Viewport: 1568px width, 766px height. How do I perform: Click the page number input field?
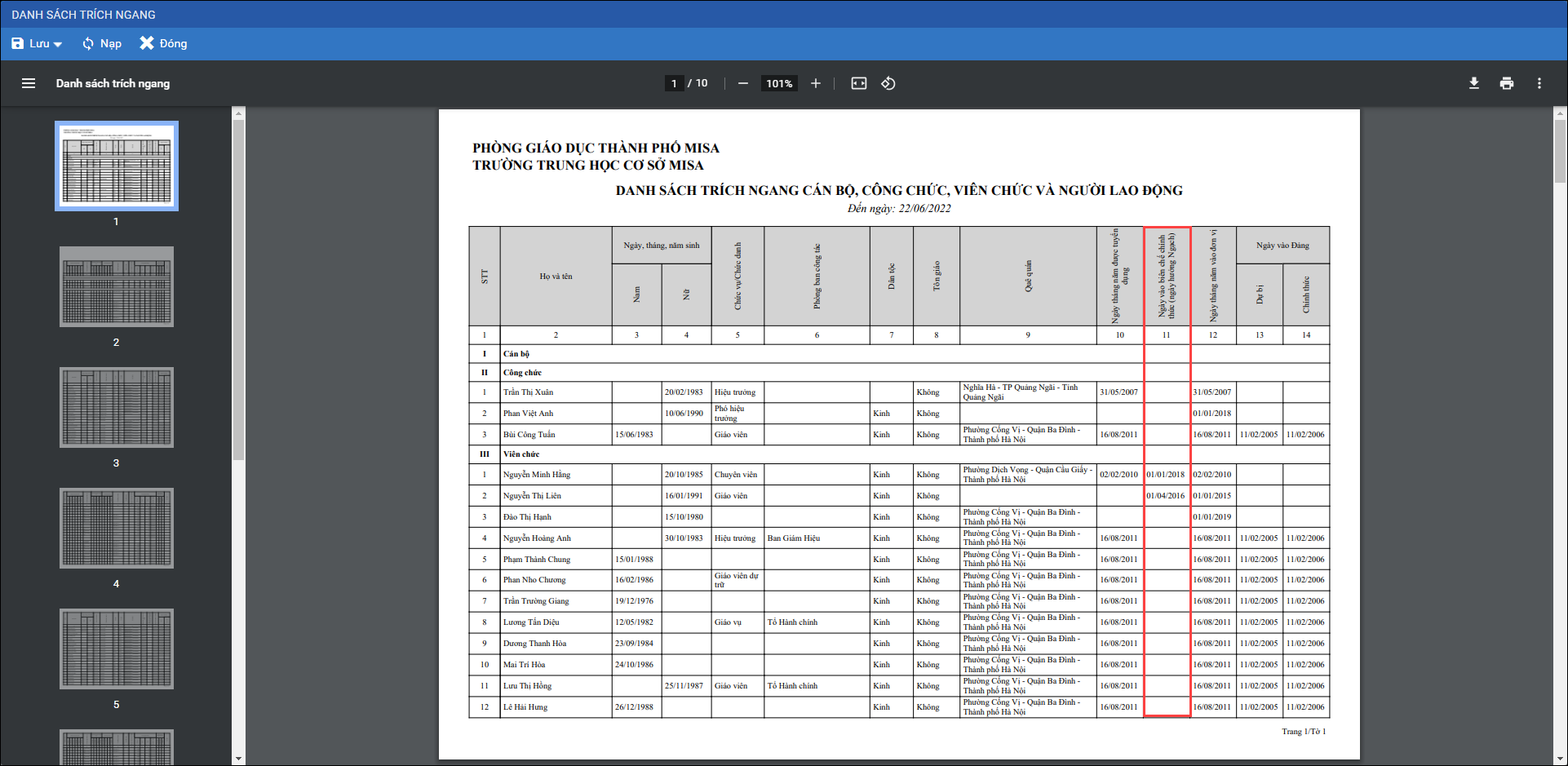click(x=674, y=83)
